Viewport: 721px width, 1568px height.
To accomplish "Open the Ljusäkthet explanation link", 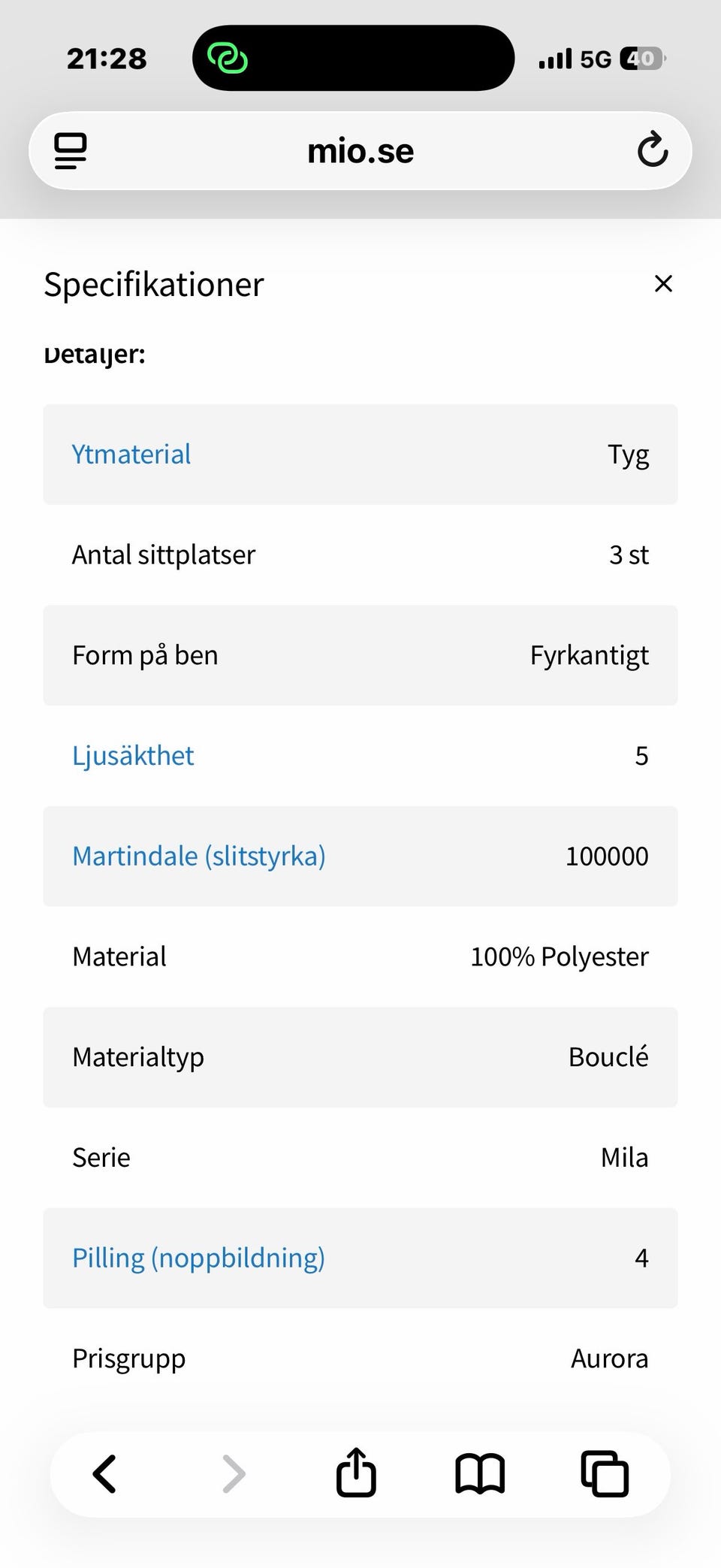I will pyautogui.click(x=133, y=756).
